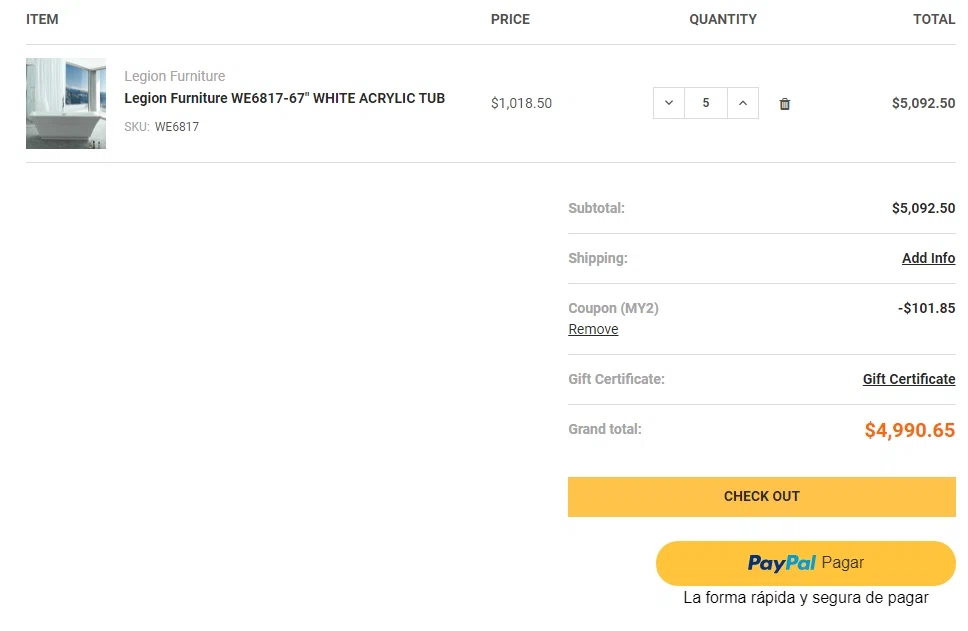Select the orange grand total amount $4,990.65
968x631 pixels.
910,430
